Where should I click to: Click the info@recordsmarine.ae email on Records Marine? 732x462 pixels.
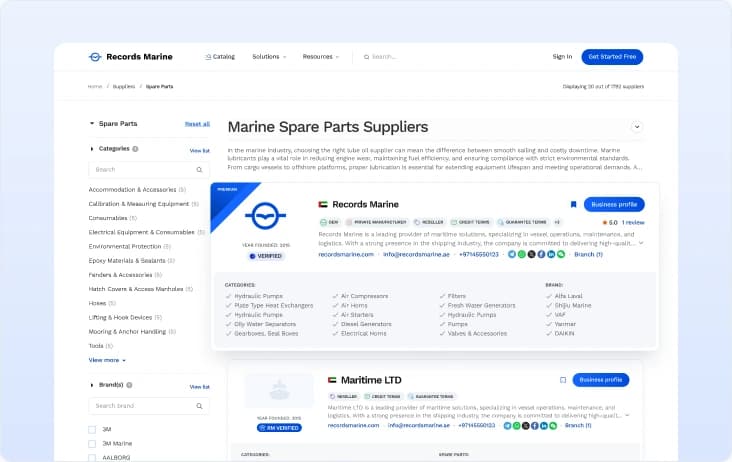tap(416, 254)
